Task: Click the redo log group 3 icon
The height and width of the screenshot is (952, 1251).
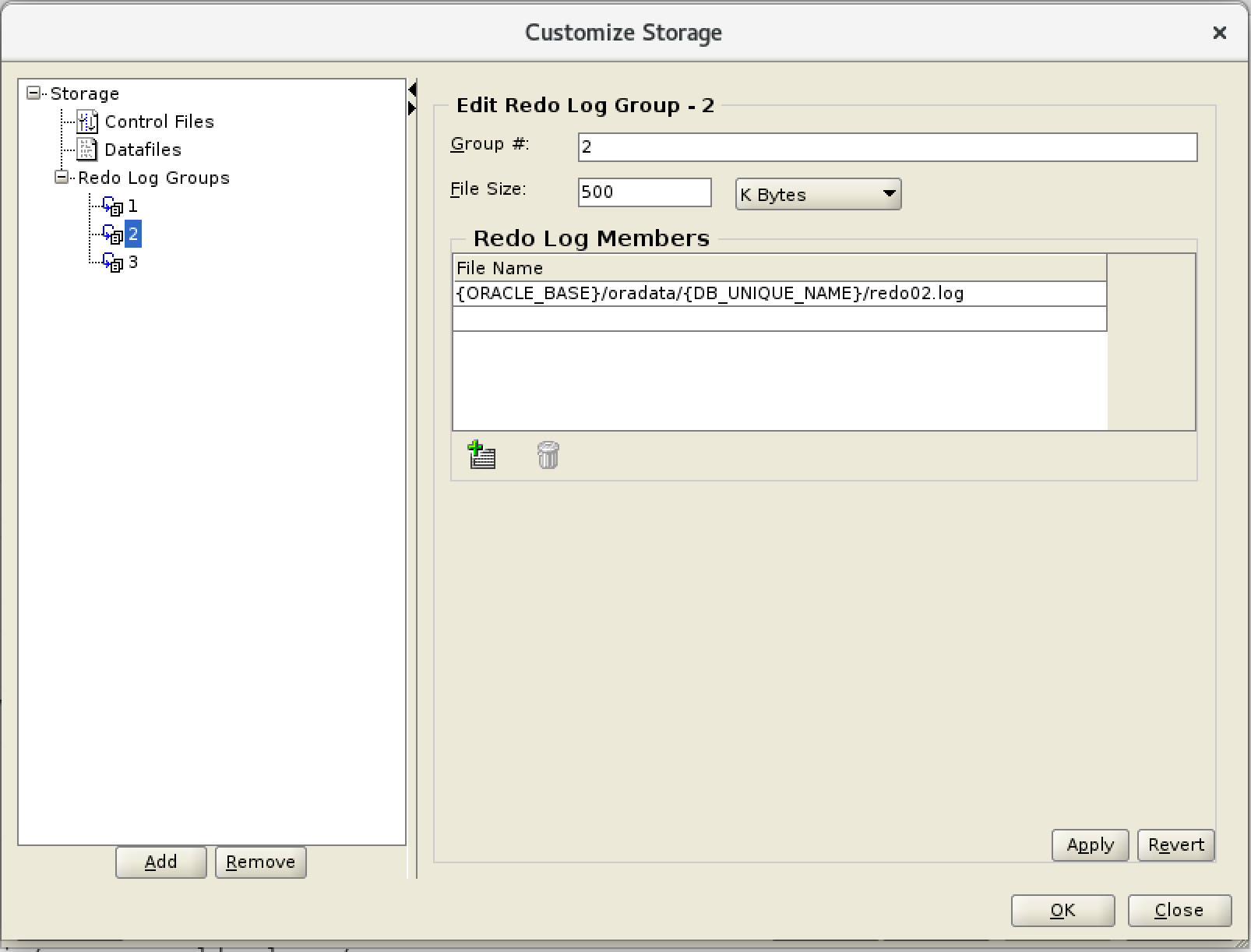Action: (113, 263)
